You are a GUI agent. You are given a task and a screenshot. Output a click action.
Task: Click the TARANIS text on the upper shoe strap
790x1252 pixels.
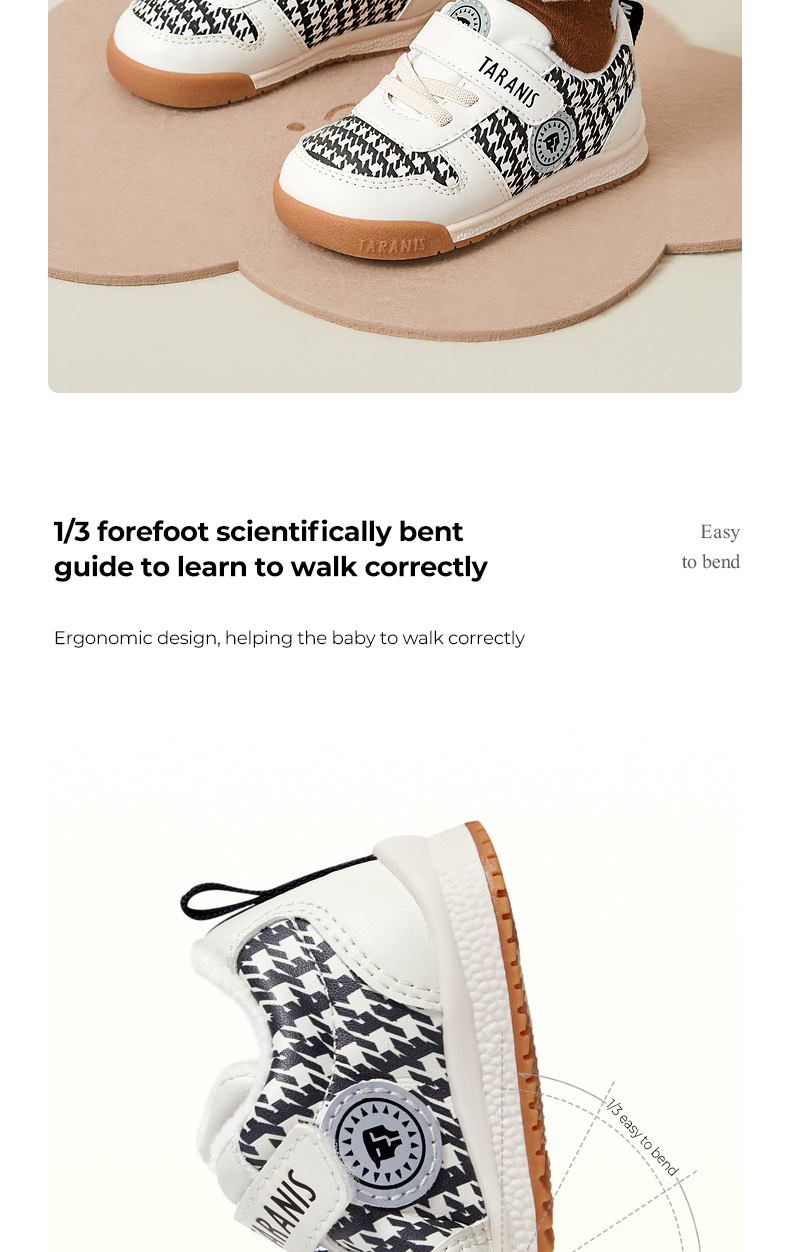[x=508, y=82]
